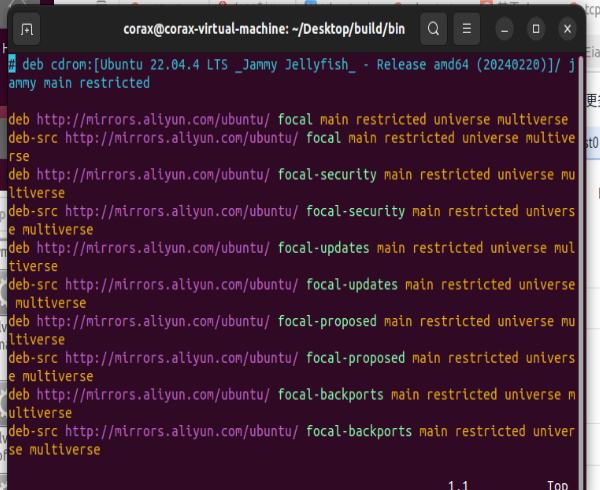Select "focal-proposed" on the deb line
600x490 pixels.
coord(327,322)
